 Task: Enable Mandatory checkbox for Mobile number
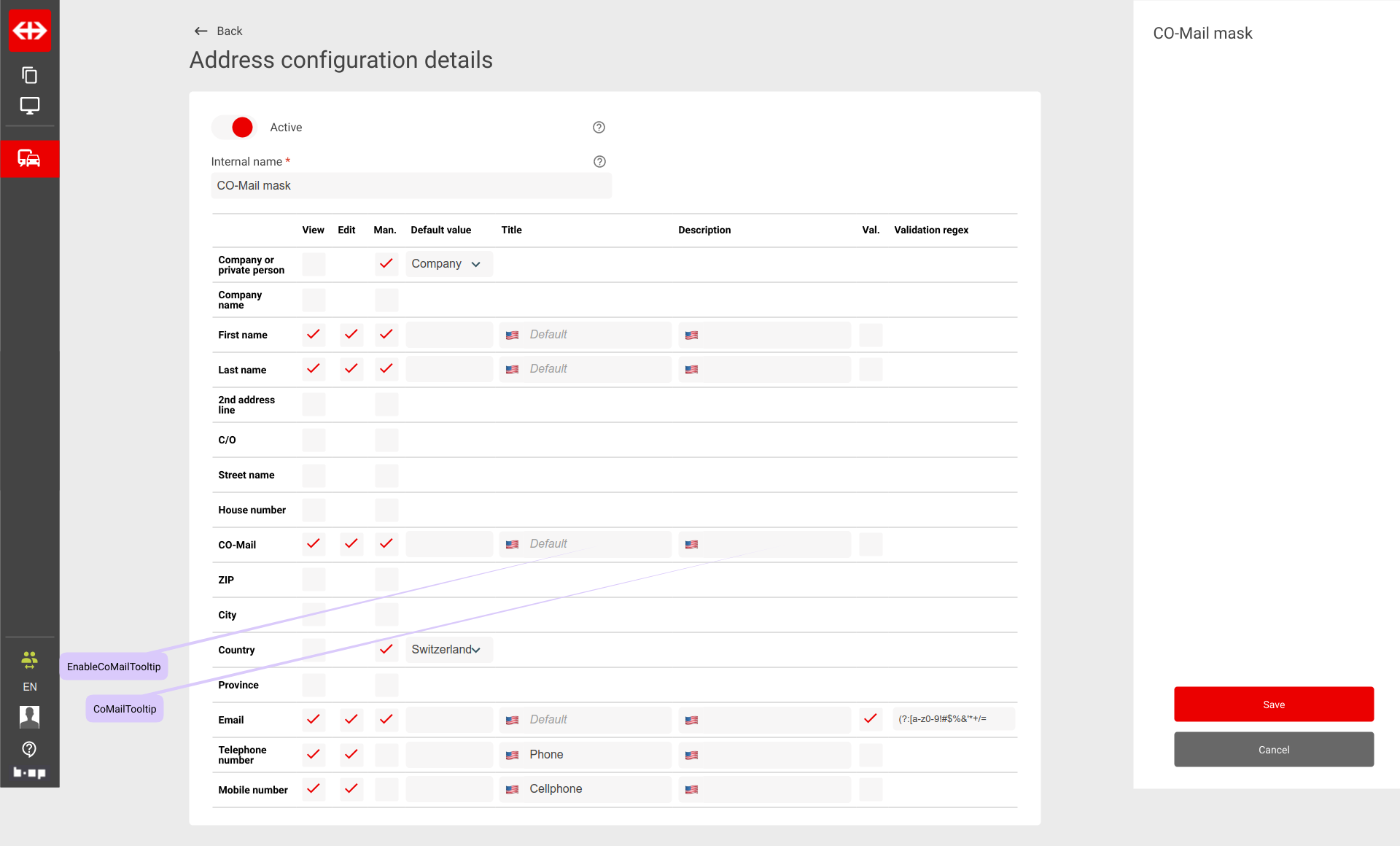click(386, 789)
